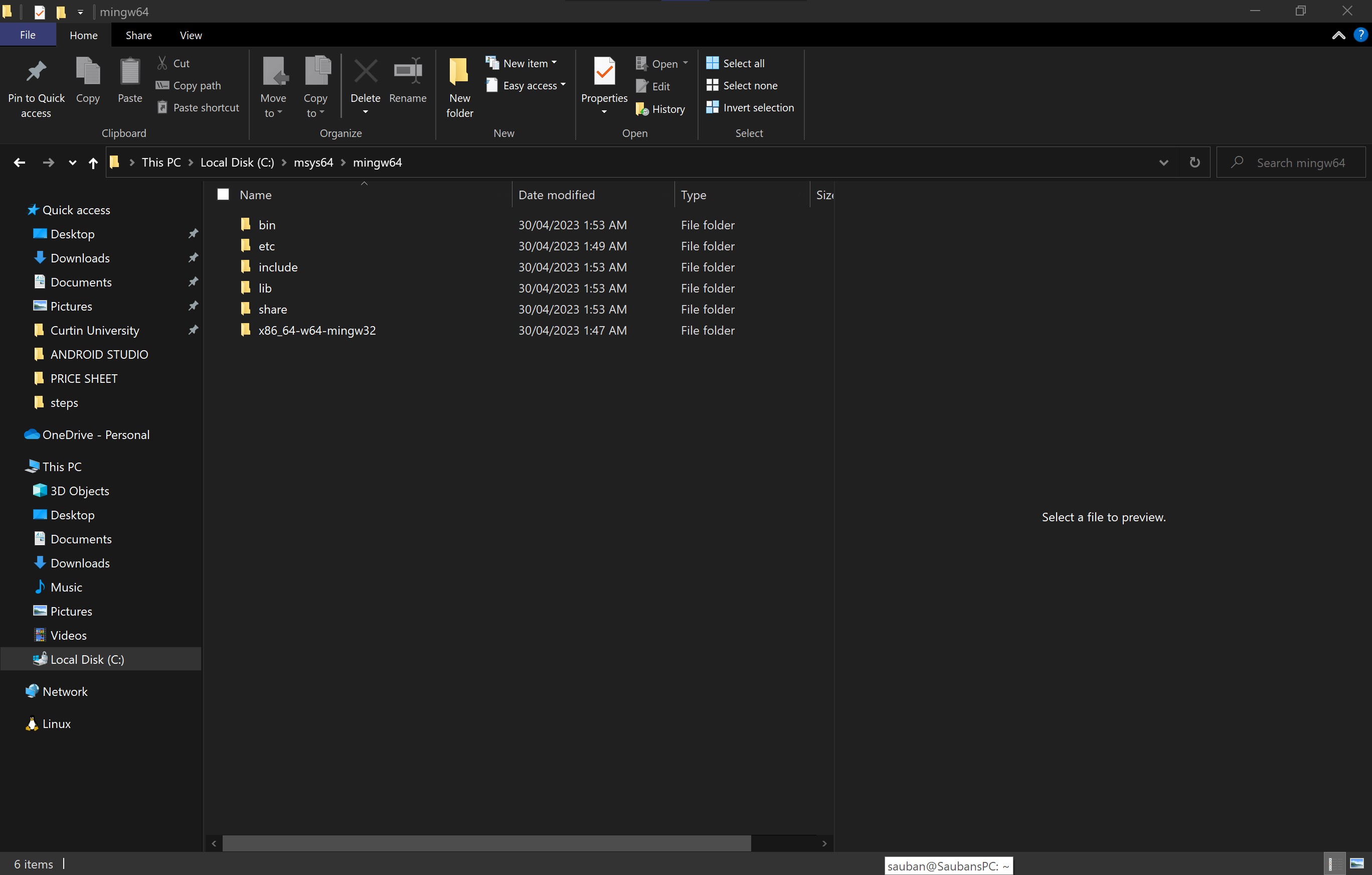Viewport: 1372px width, 875px height.
Task: Go back with the left arrow
Action: (x=20, y=163)
